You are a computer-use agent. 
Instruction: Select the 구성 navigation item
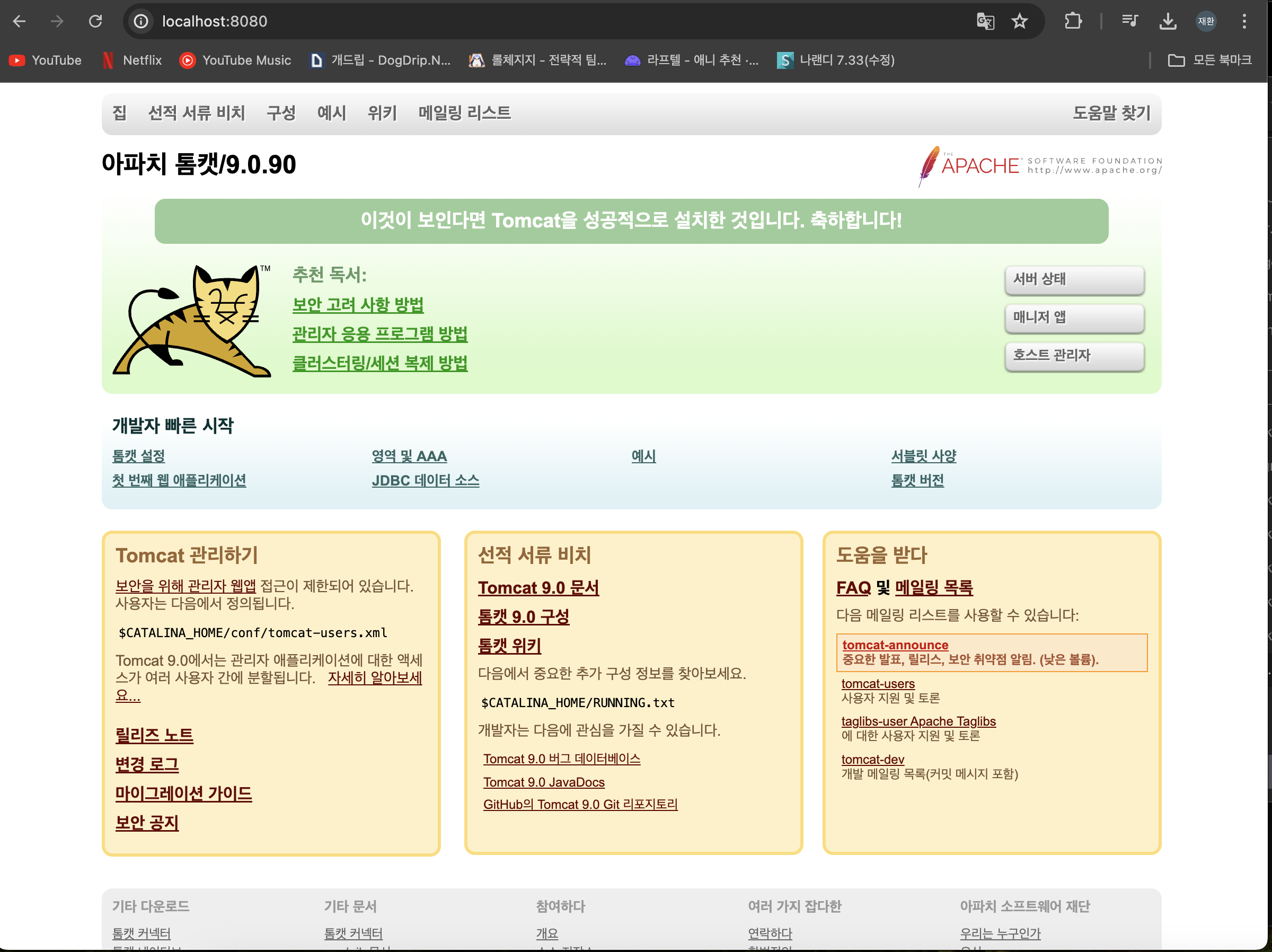tap(281, 113)
